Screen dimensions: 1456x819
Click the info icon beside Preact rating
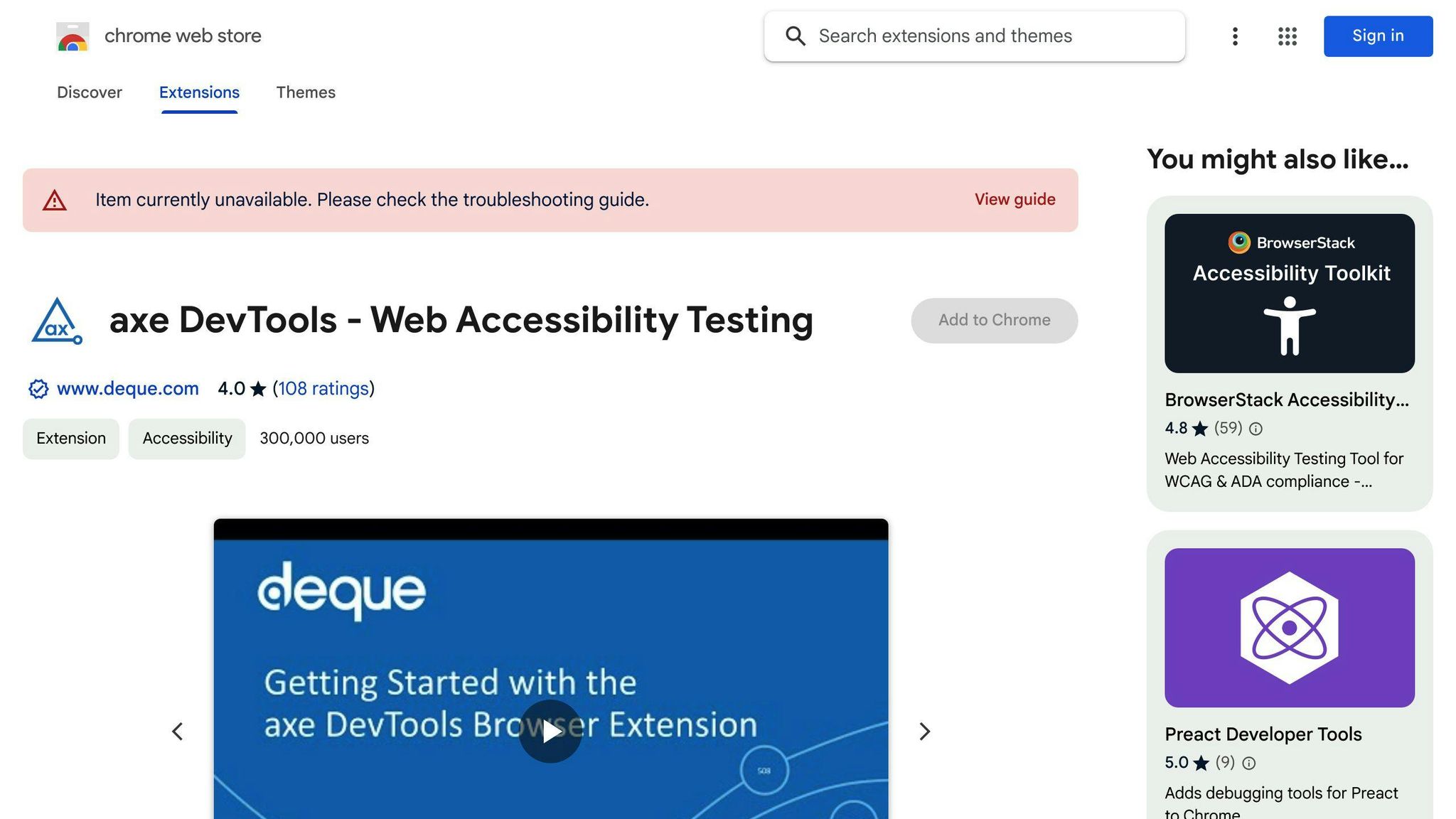[1248, 763]
